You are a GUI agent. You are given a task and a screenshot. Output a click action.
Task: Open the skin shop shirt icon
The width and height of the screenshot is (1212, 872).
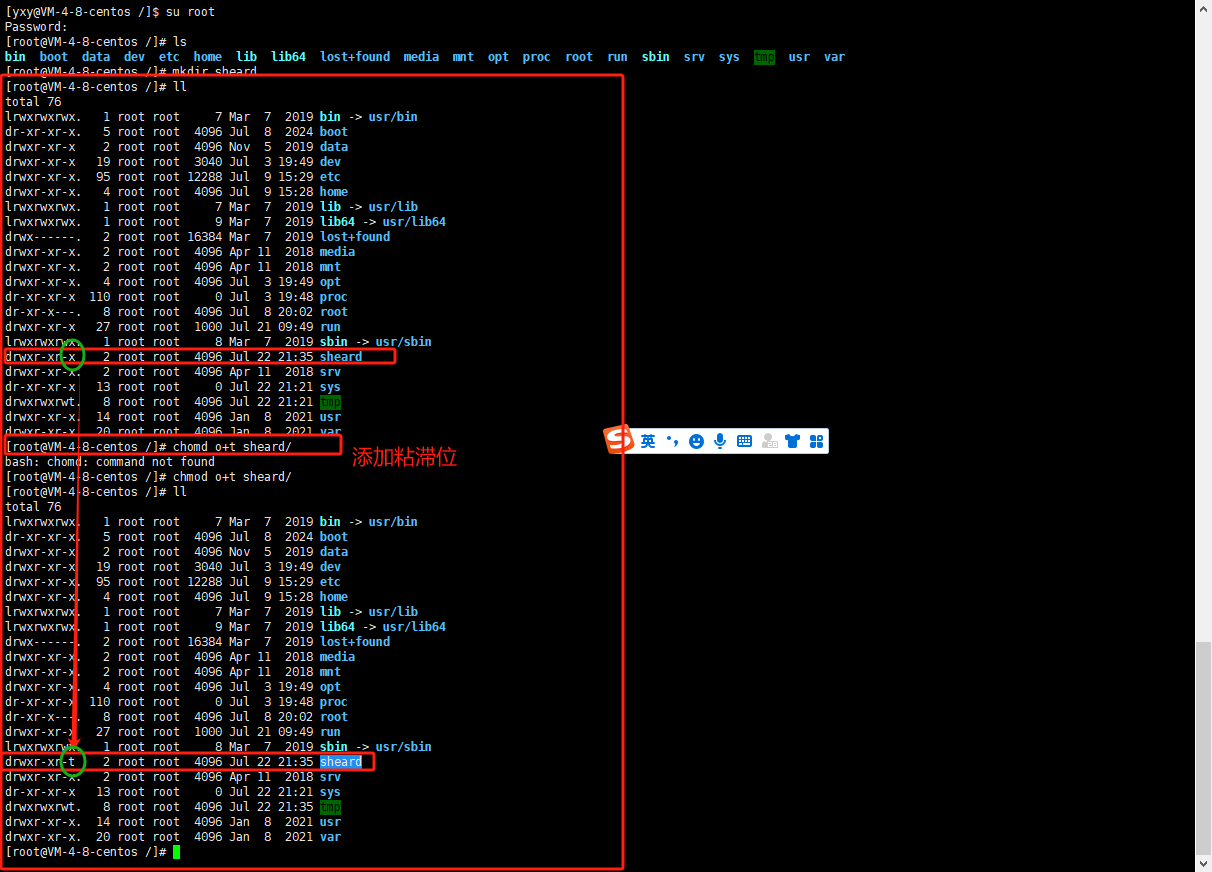tap(793, 441)
